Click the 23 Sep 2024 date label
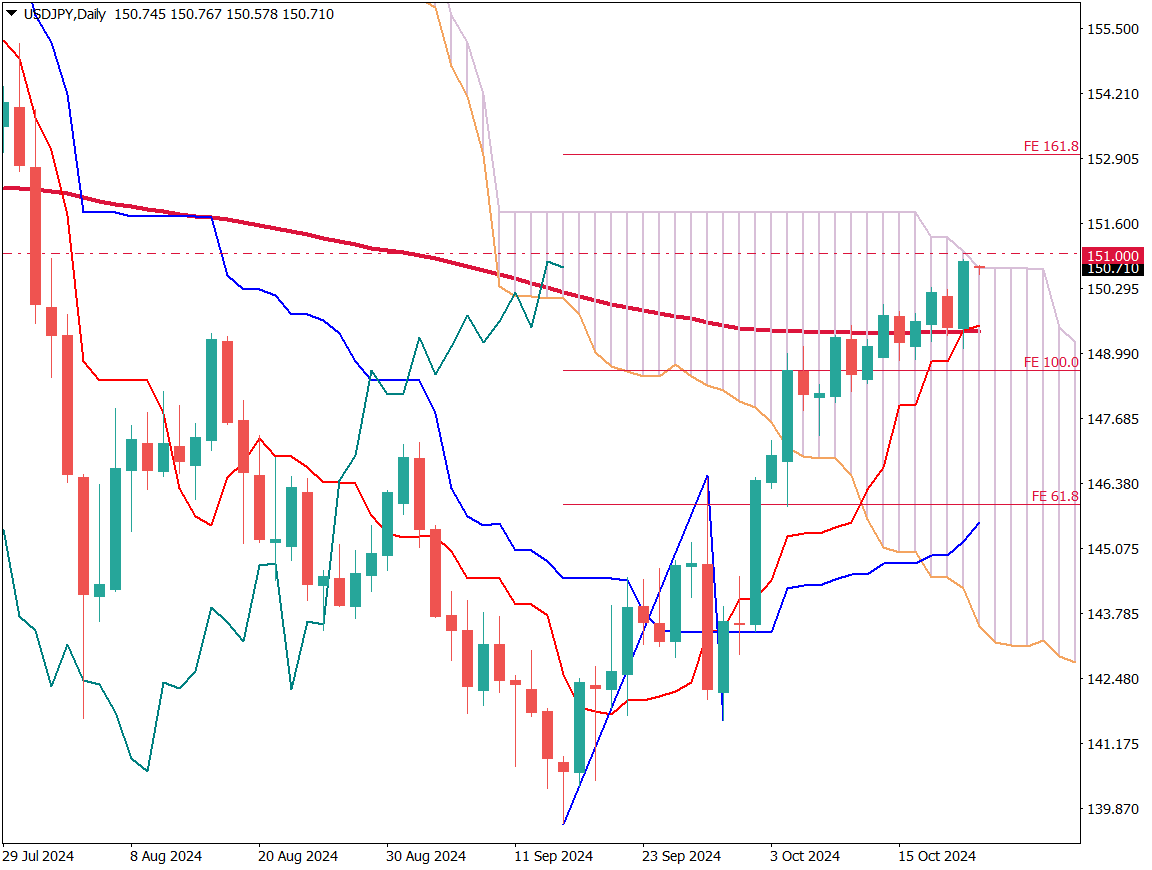This screenshot has width=1152, height=870. click(681, 856)
